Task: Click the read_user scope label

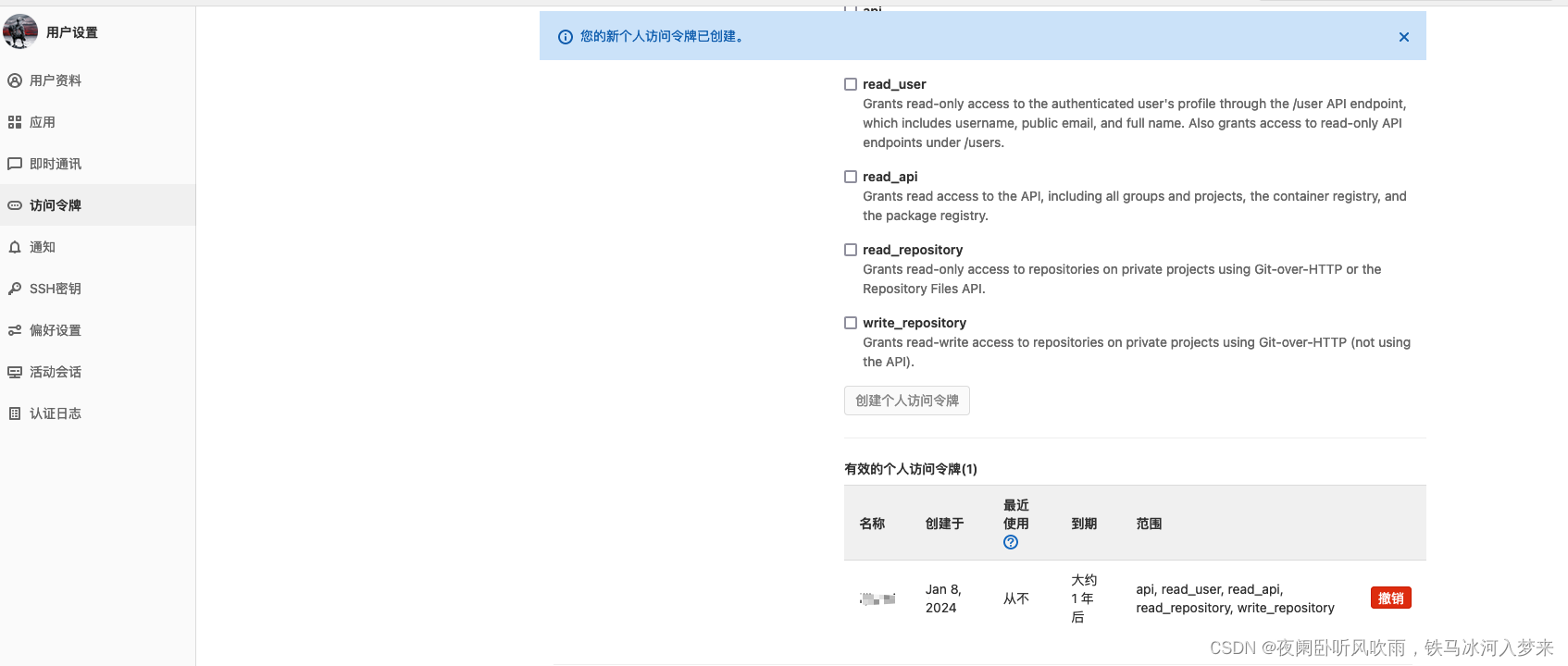Action: 894,84
